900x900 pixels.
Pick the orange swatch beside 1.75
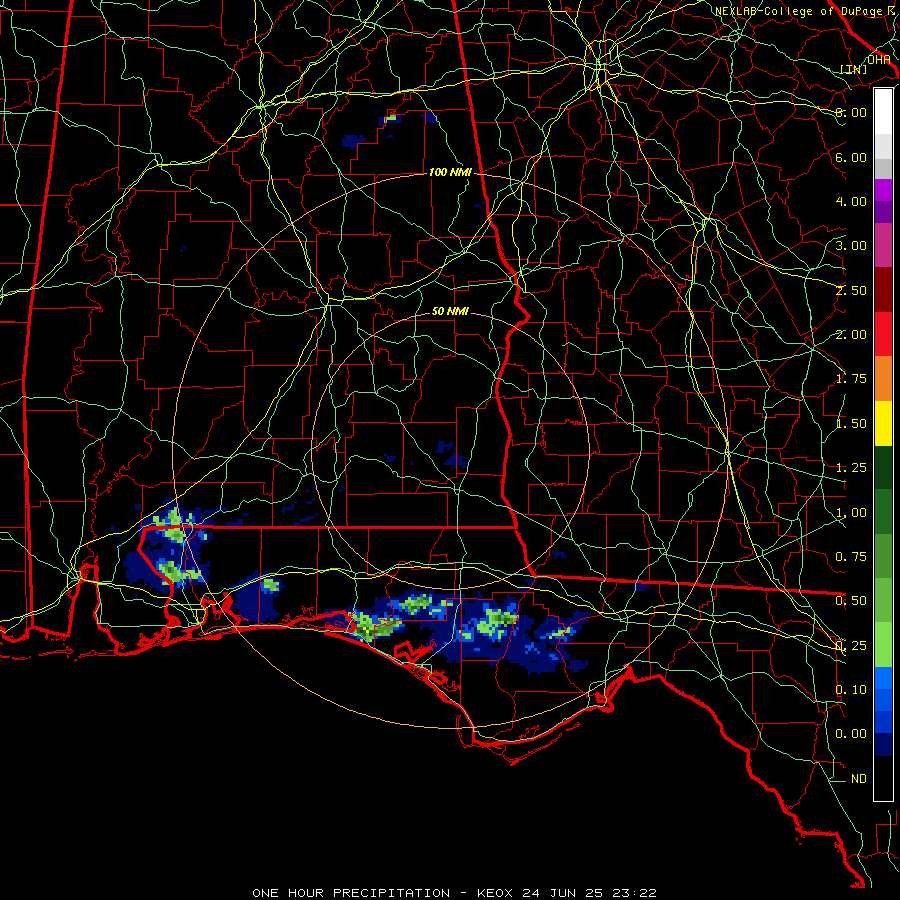[883, 379]
